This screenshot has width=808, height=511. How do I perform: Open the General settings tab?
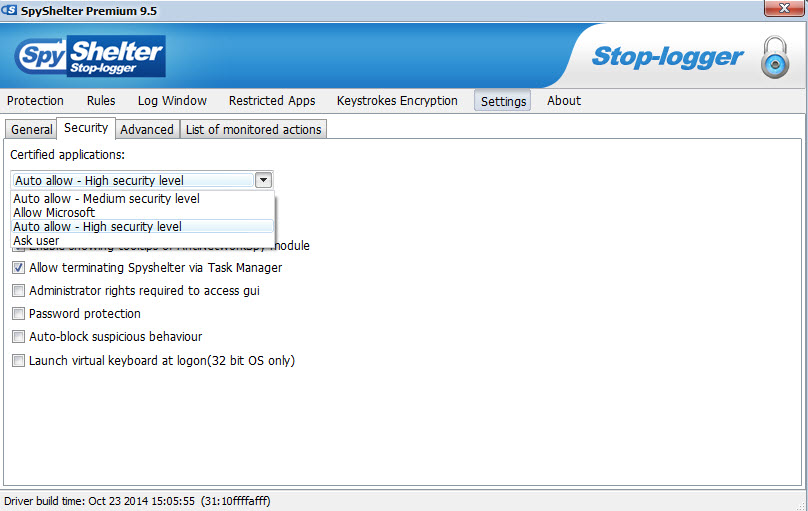(x=31, y=129)
